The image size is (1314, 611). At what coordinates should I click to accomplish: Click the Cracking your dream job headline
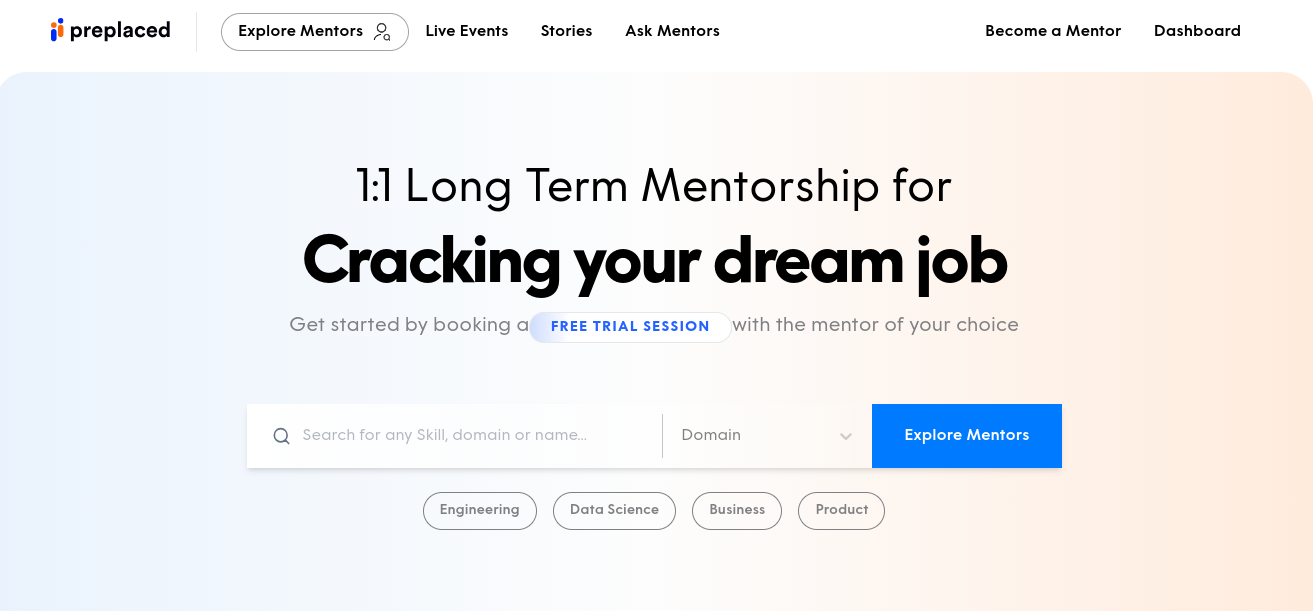point(655,262)
